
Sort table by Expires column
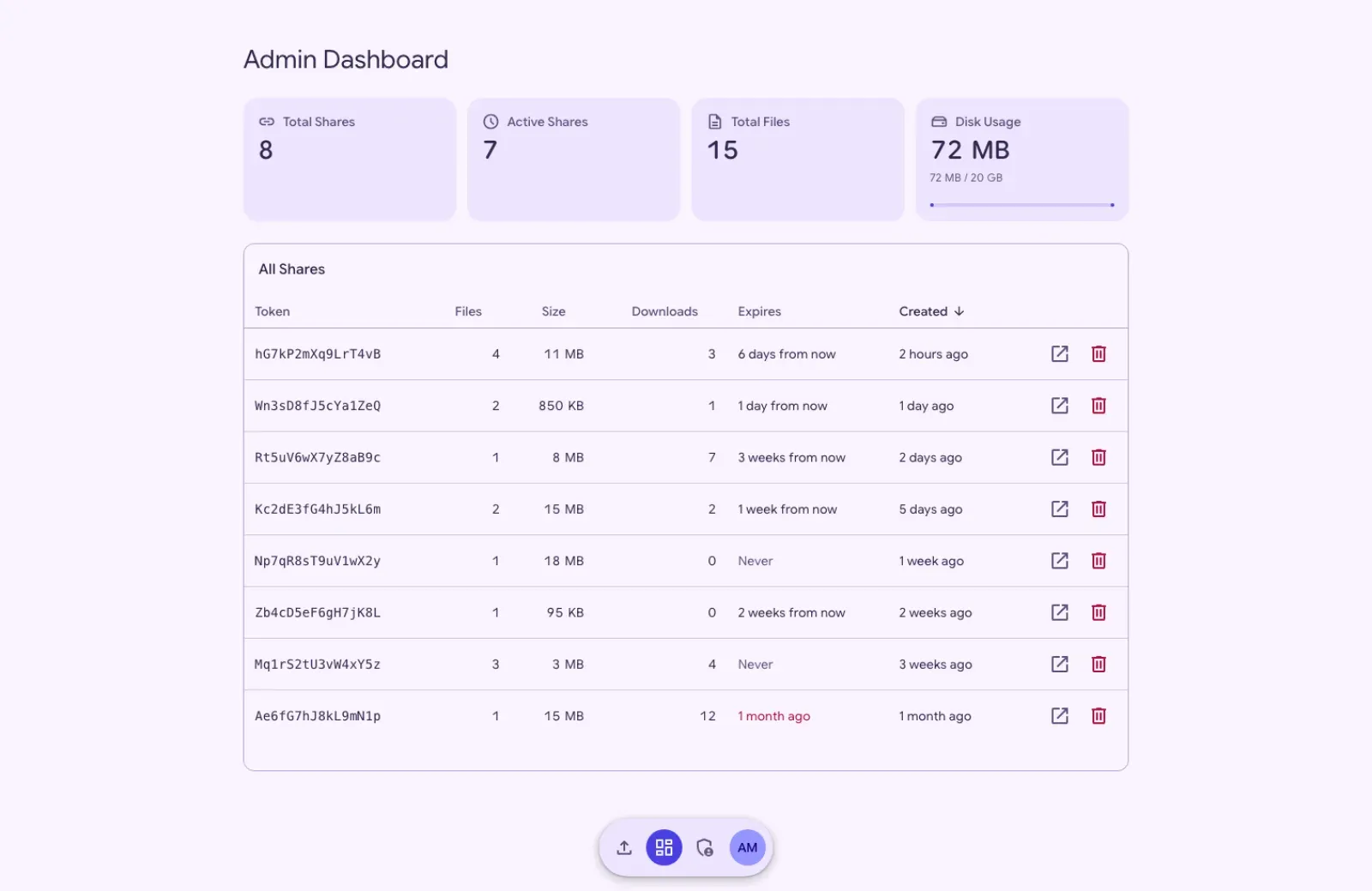(760, 311)
